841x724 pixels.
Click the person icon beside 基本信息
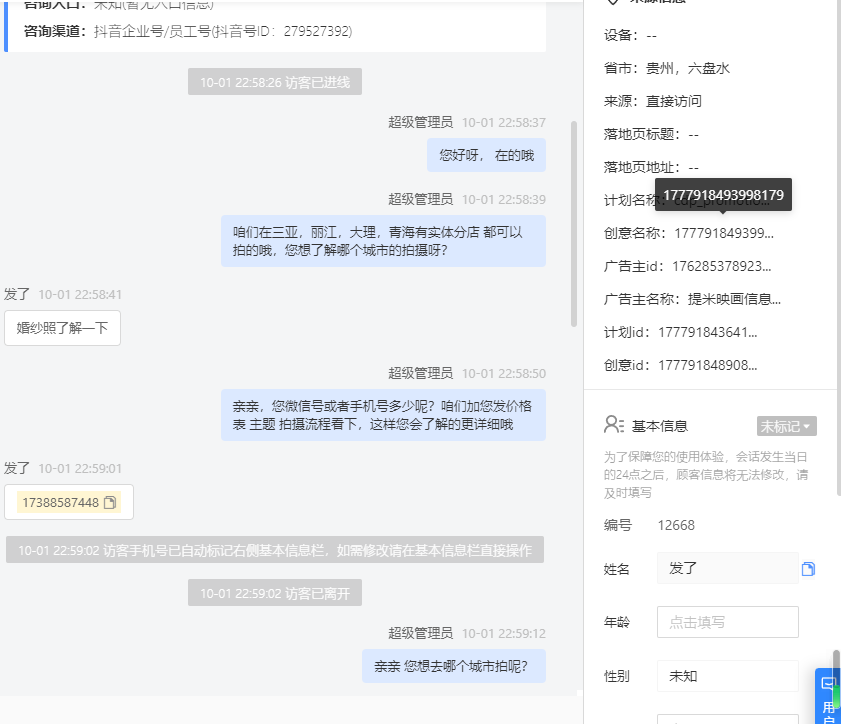point(614,425)
